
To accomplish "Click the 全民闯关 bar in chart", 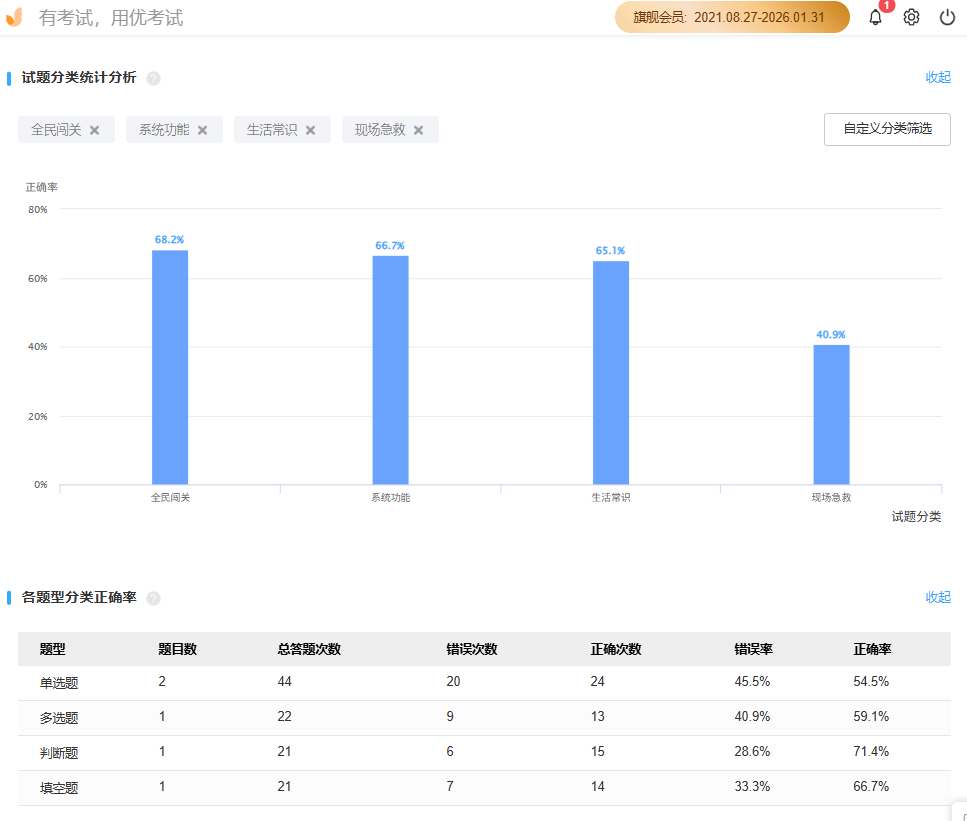I will pyautogui.click(x=170, y=367).
